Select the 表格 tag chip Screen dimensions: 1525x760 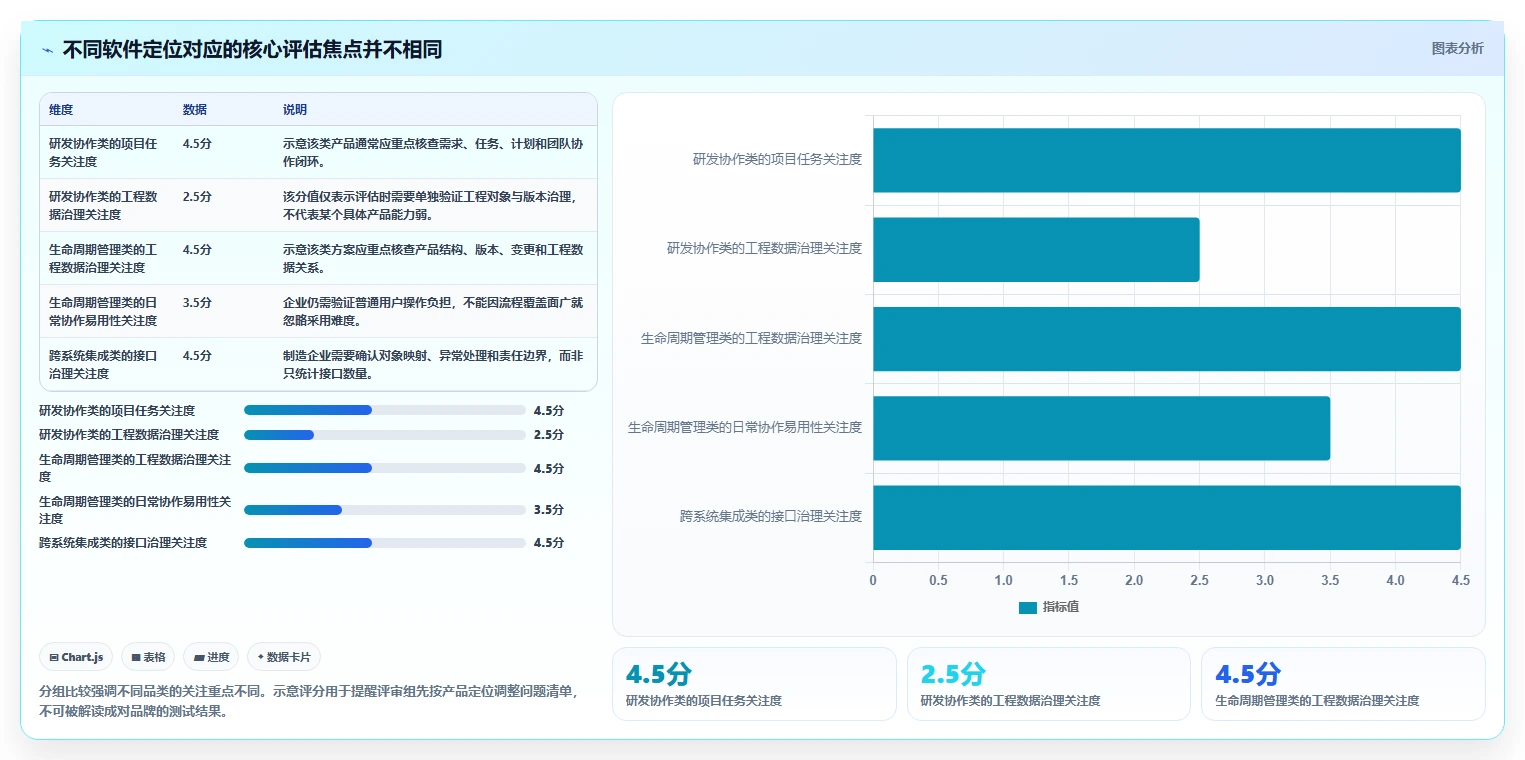(148, 657)
